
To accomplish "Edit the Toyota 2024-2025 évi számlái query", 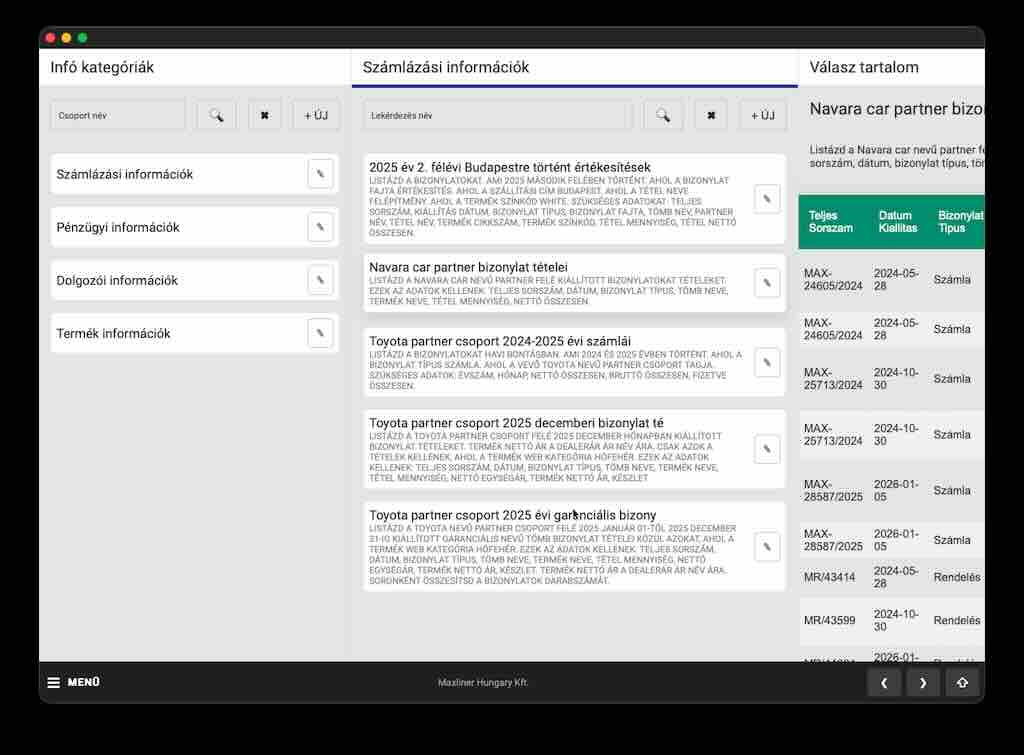I will tap(766, 363).
